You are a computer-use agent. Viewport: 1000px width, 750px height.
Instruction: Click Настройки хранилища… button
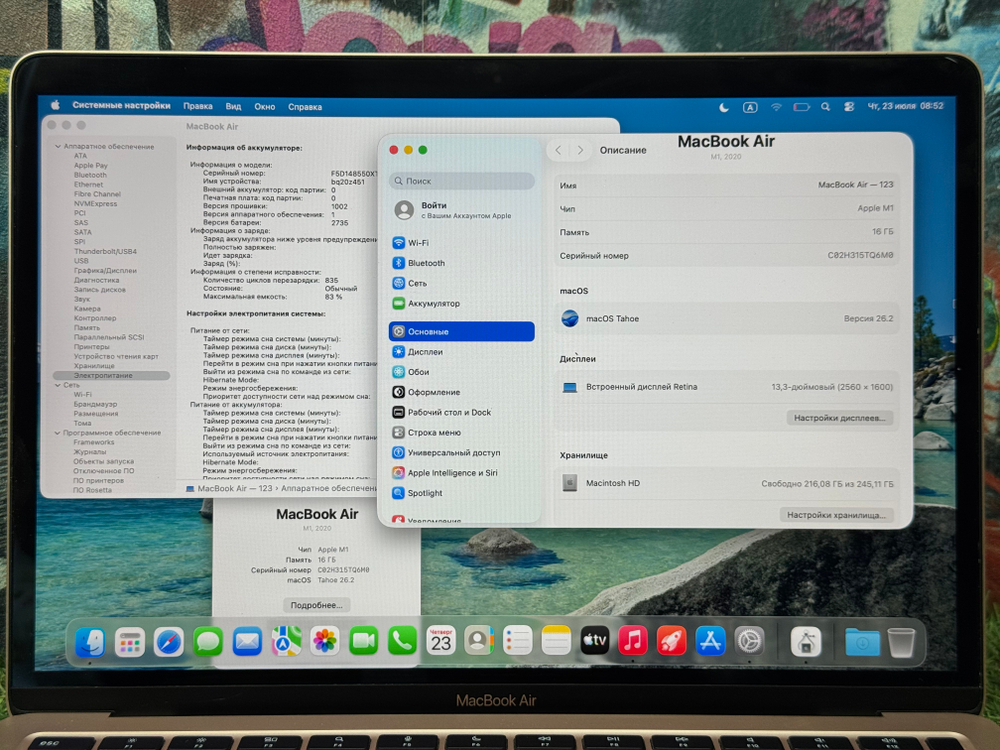tap(836, 515)
